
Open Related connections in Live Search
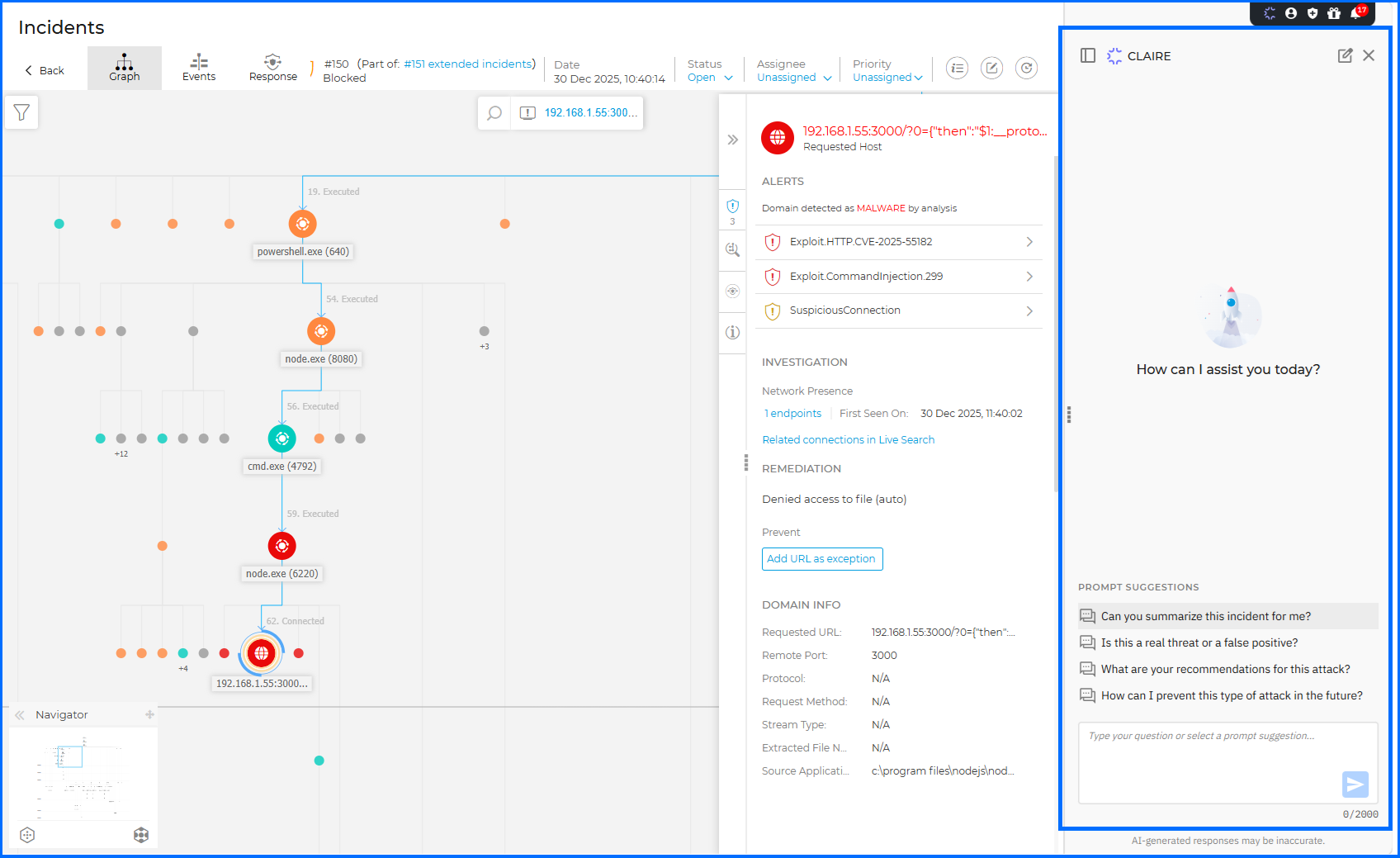click(x=849, y=440)
